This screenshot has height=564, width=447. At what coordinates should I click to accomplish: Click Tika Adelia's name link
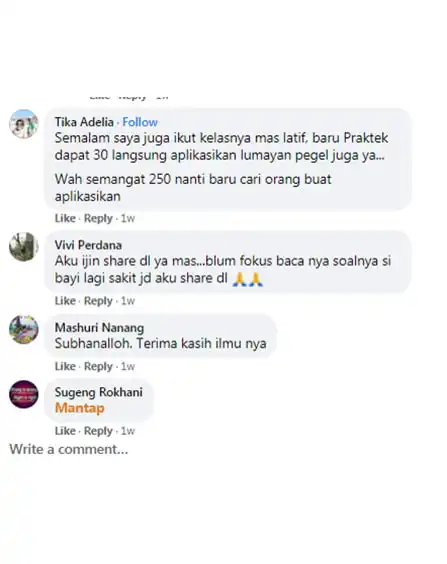(x=84, y=122)
